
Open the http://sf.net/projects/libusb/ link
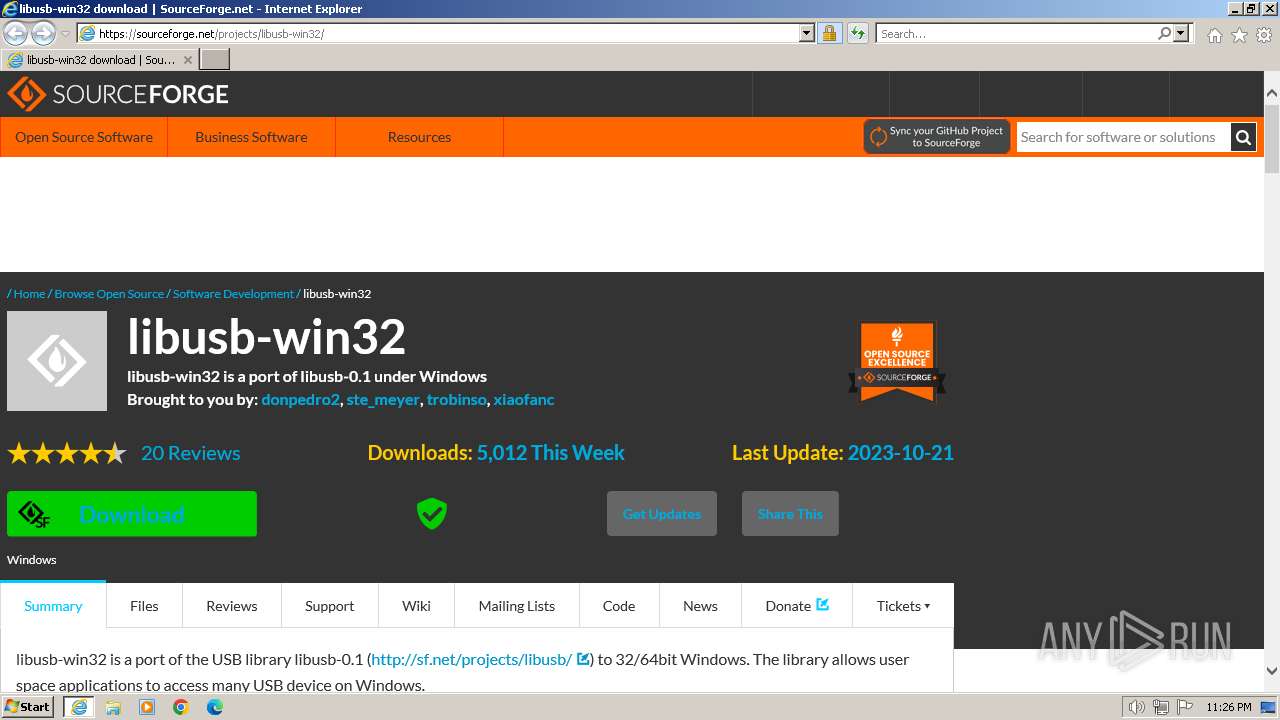click(x=471, y=660)
